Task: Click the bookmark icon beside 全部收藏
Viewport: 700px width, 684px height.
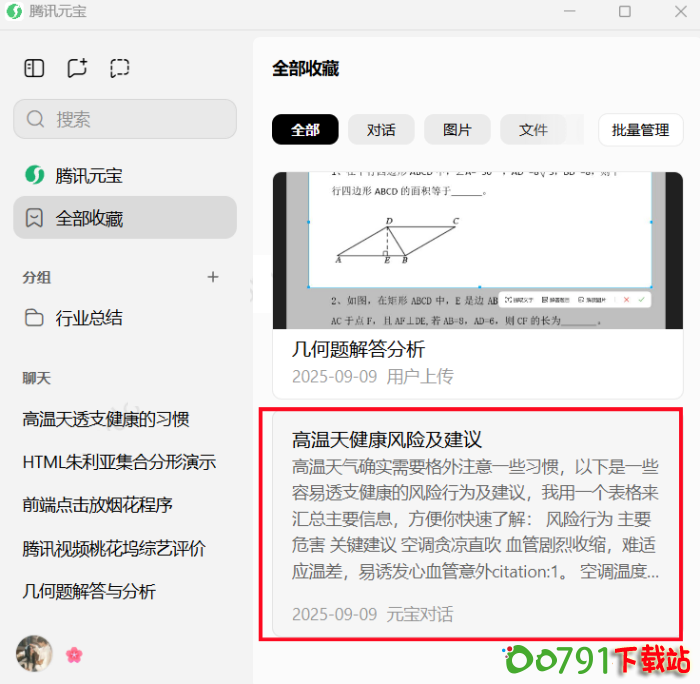Action: click(34, 218)
